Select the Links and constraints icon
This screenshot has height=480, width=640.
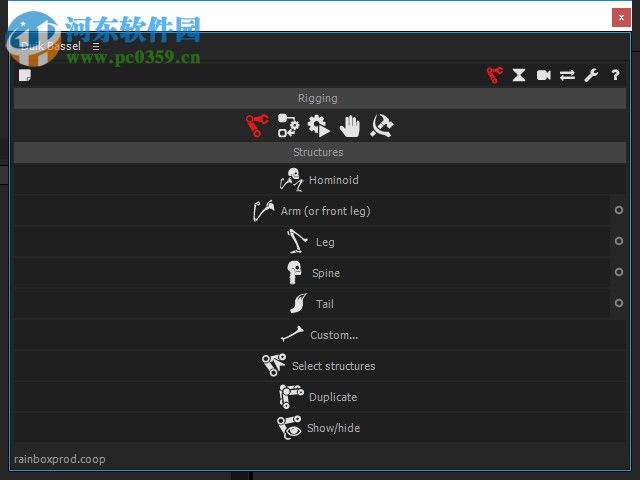[288, 125]
